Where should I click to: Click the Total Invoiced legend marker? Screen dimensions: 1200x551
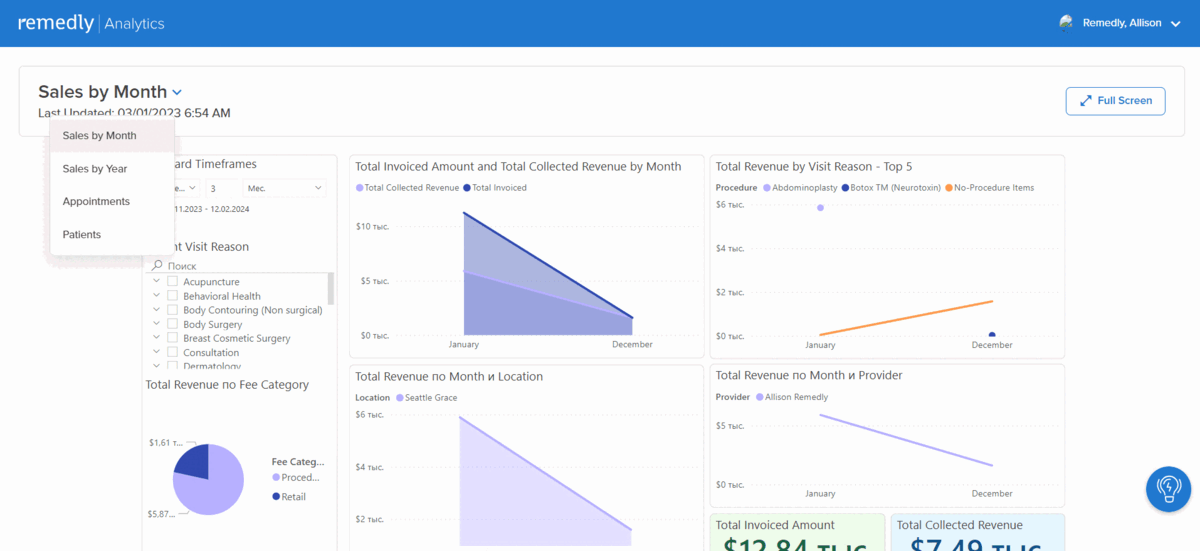coord(467,188)
